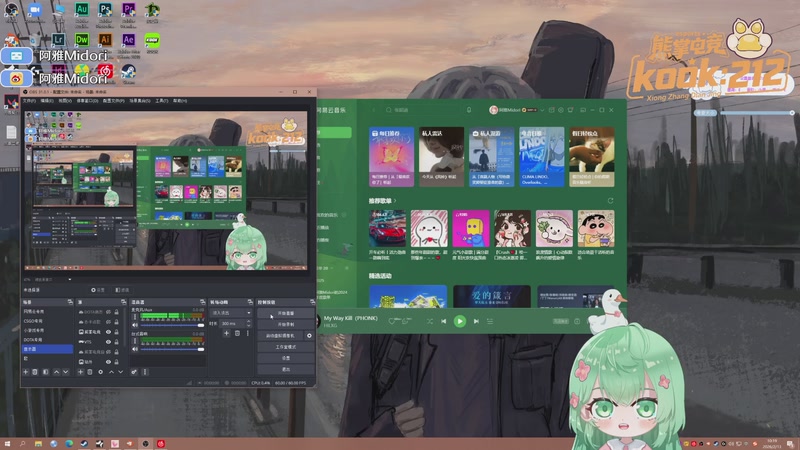The height and width of the screenshot is (450, 800).
Task: Open NetEase Music settings gear icon
Action: point(561,110)
